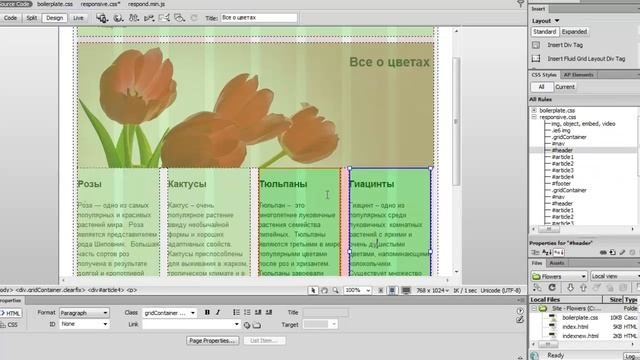Click the desktop size icon in status bar
The image size is (640, 360).
coord(406,290)
